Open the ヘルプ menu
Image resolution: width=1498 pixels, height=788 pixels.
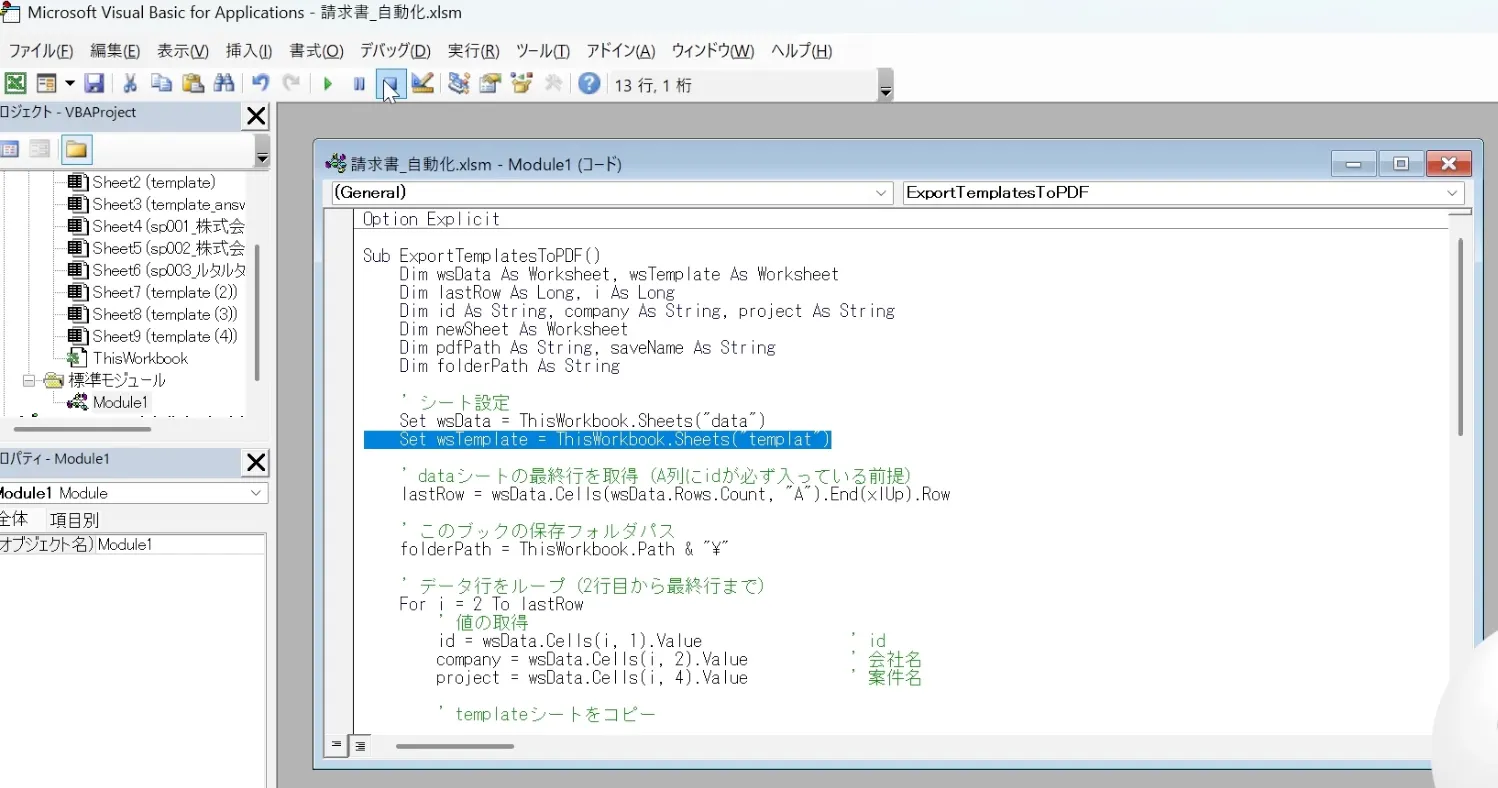pyautogui.click(x=801, y=51)
